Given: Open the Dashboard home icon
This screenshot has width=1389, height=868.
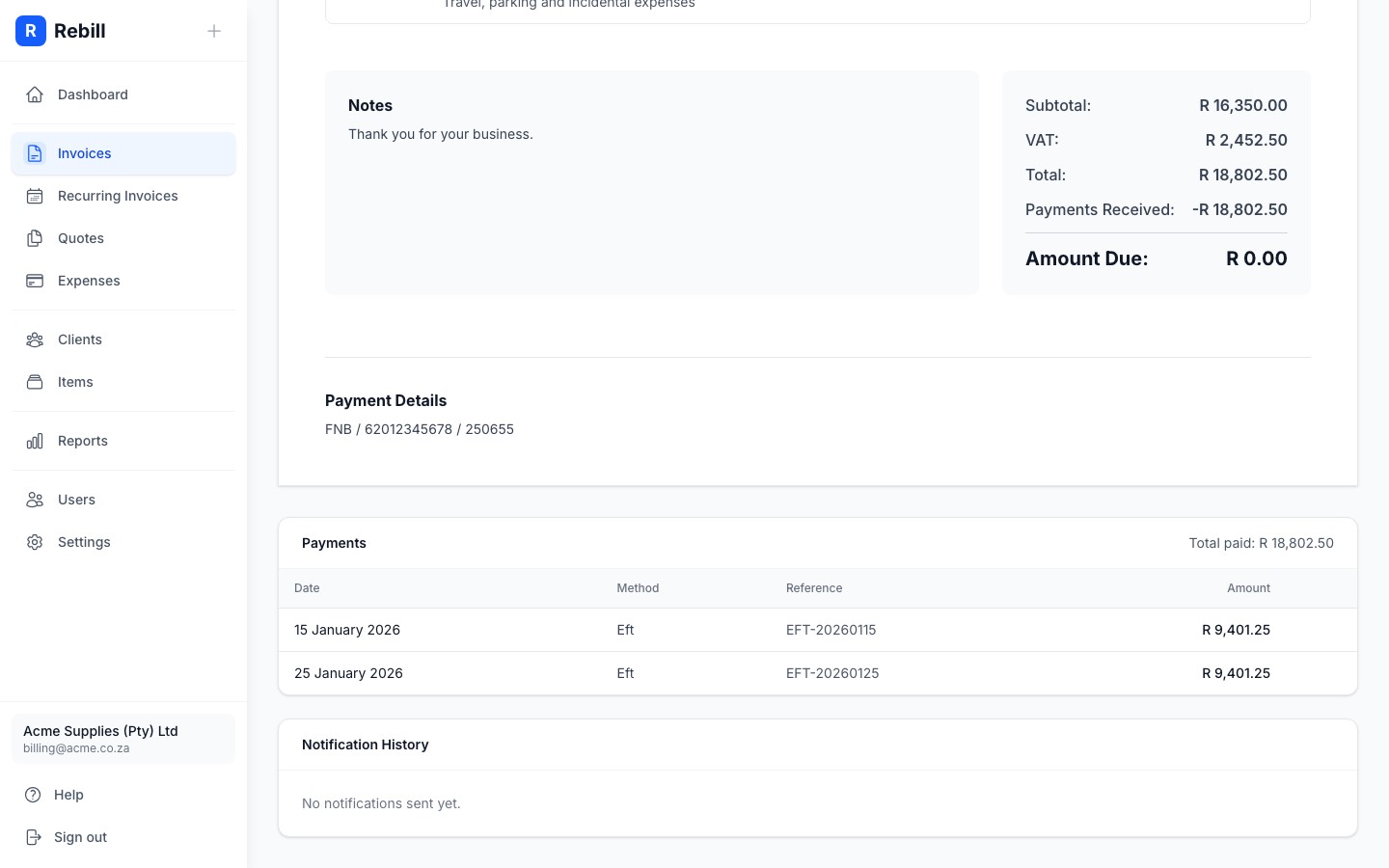Looking at the screenshot, I should click(35, 95).
